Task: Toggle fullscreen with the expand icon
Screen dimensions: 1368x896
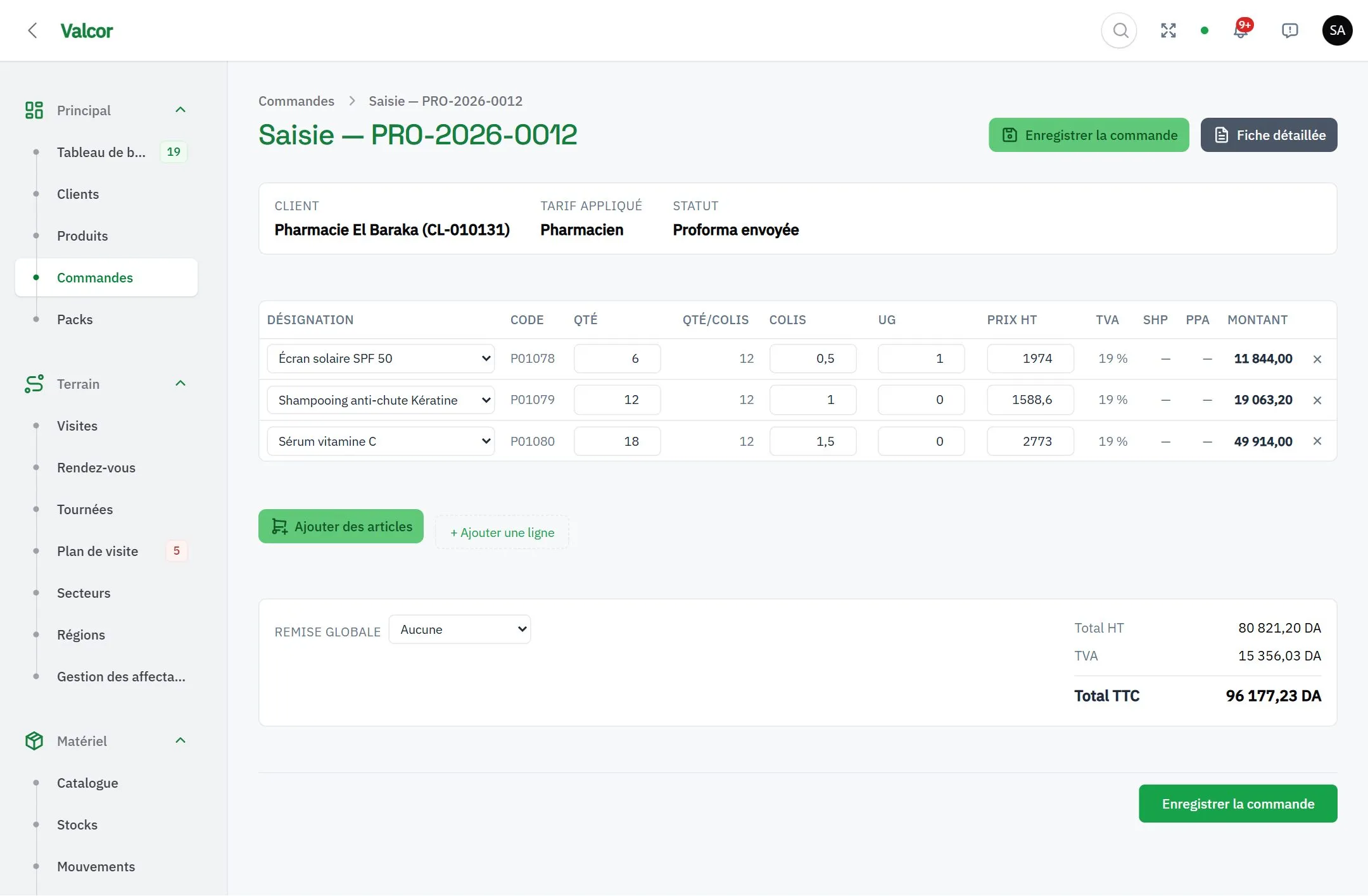Action: [x=1168, y=30]
